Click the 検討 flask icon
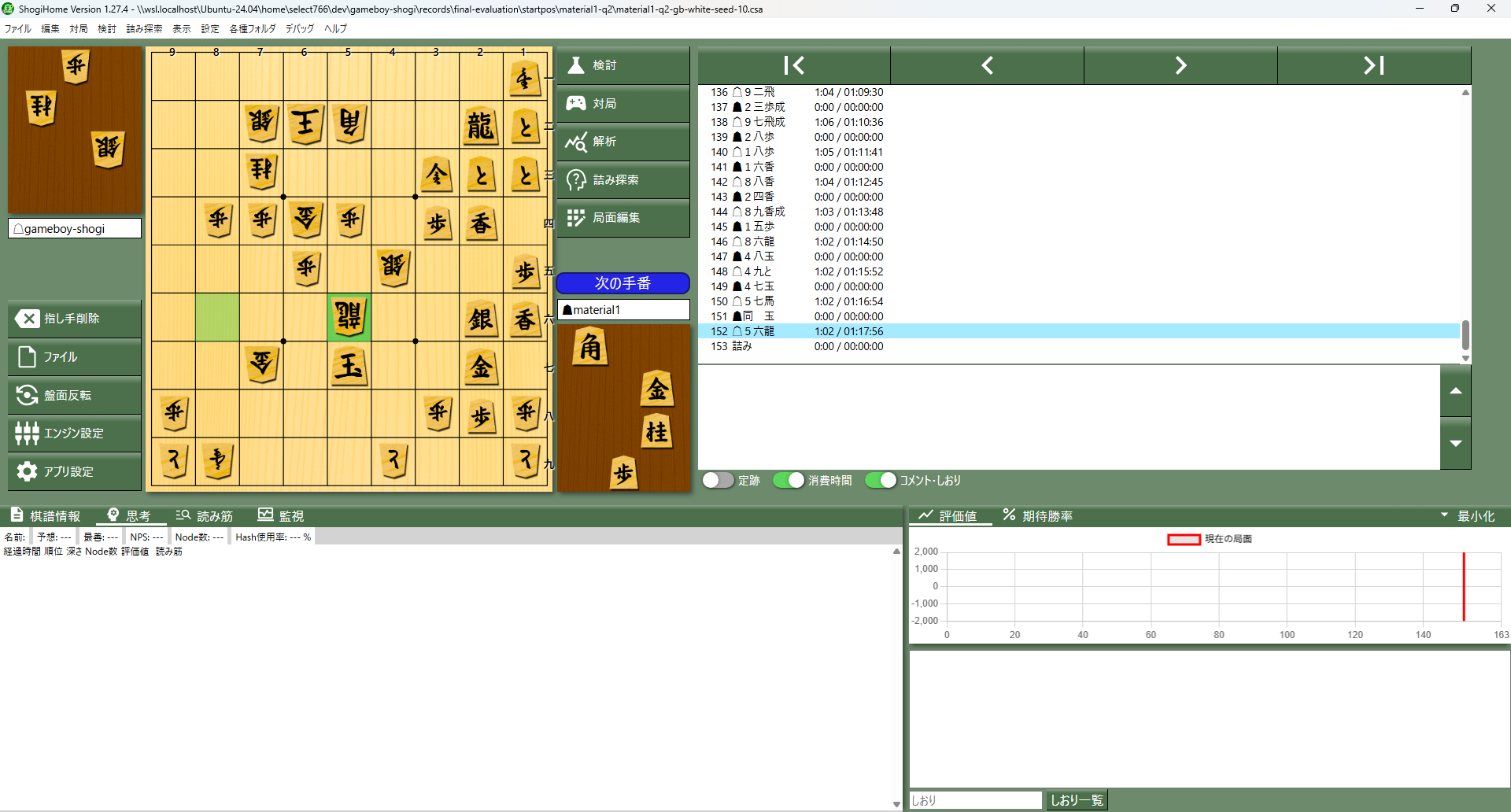The image size is (1511, 812). pos(576,65)
